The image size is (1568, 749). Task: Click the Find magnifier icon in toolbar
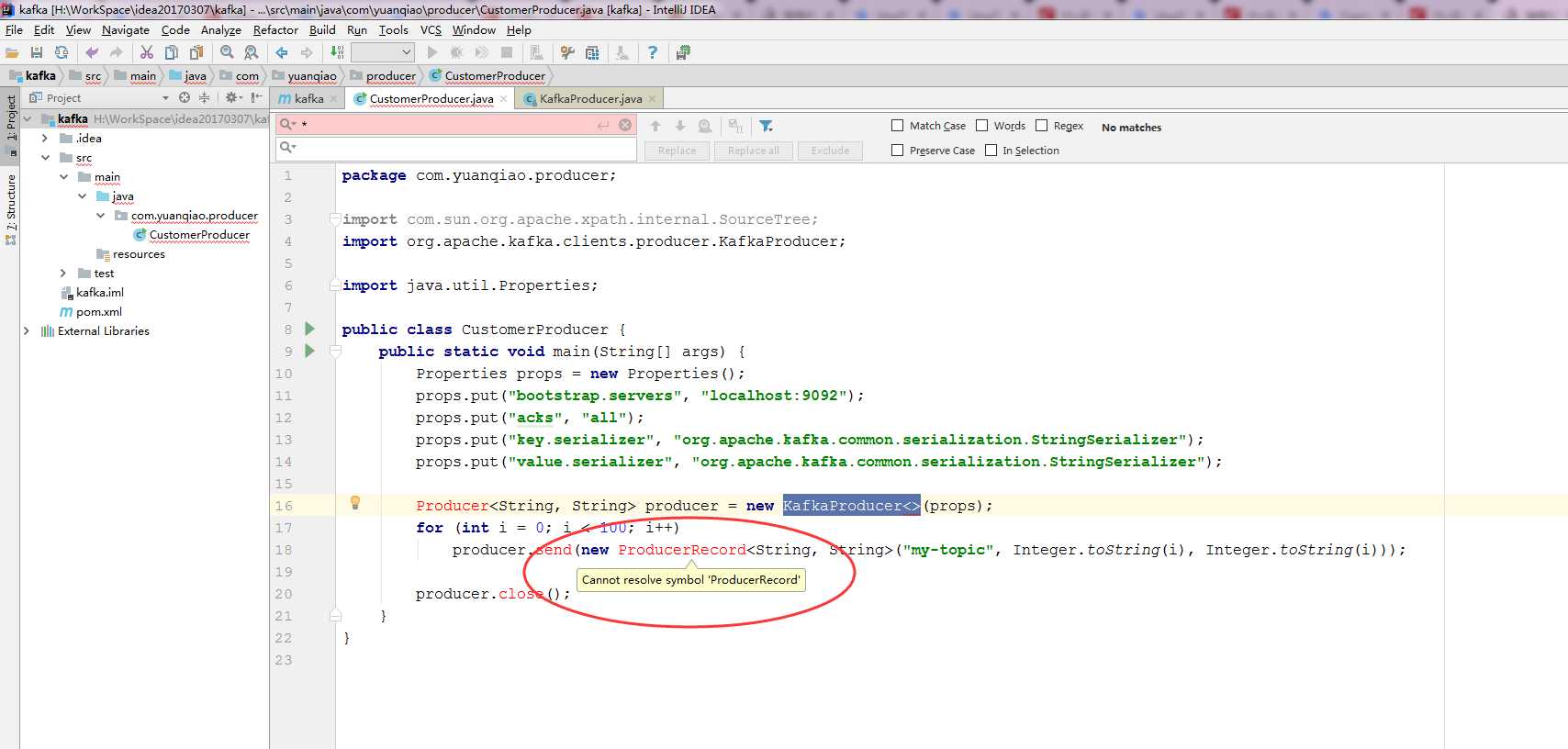coord(227,53)
